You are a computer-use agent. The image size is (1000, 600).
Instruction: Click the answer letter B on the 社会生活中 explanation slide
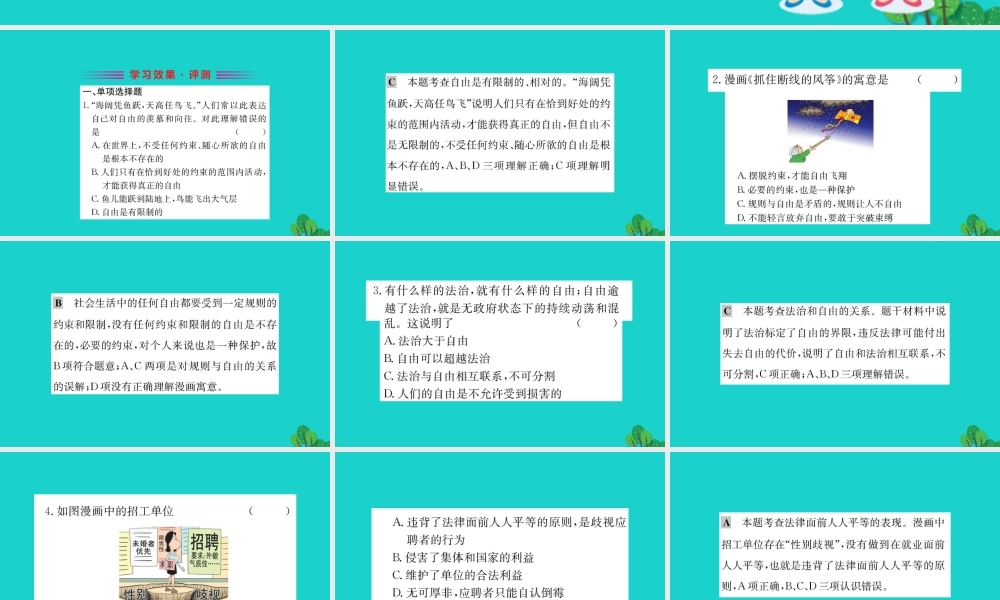58,303
